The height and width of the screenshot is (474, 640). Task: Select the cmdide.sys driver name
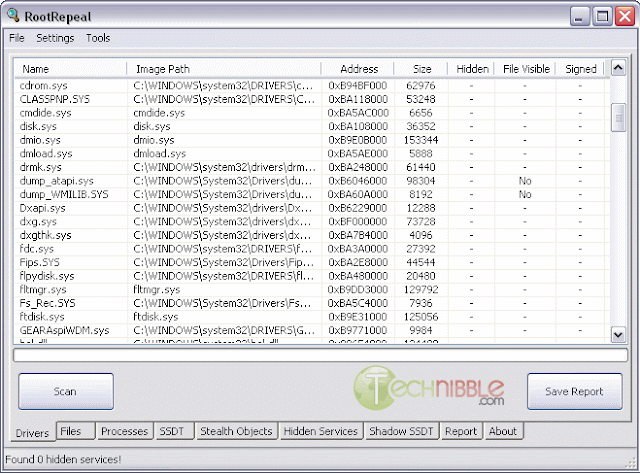coord(45,113)
